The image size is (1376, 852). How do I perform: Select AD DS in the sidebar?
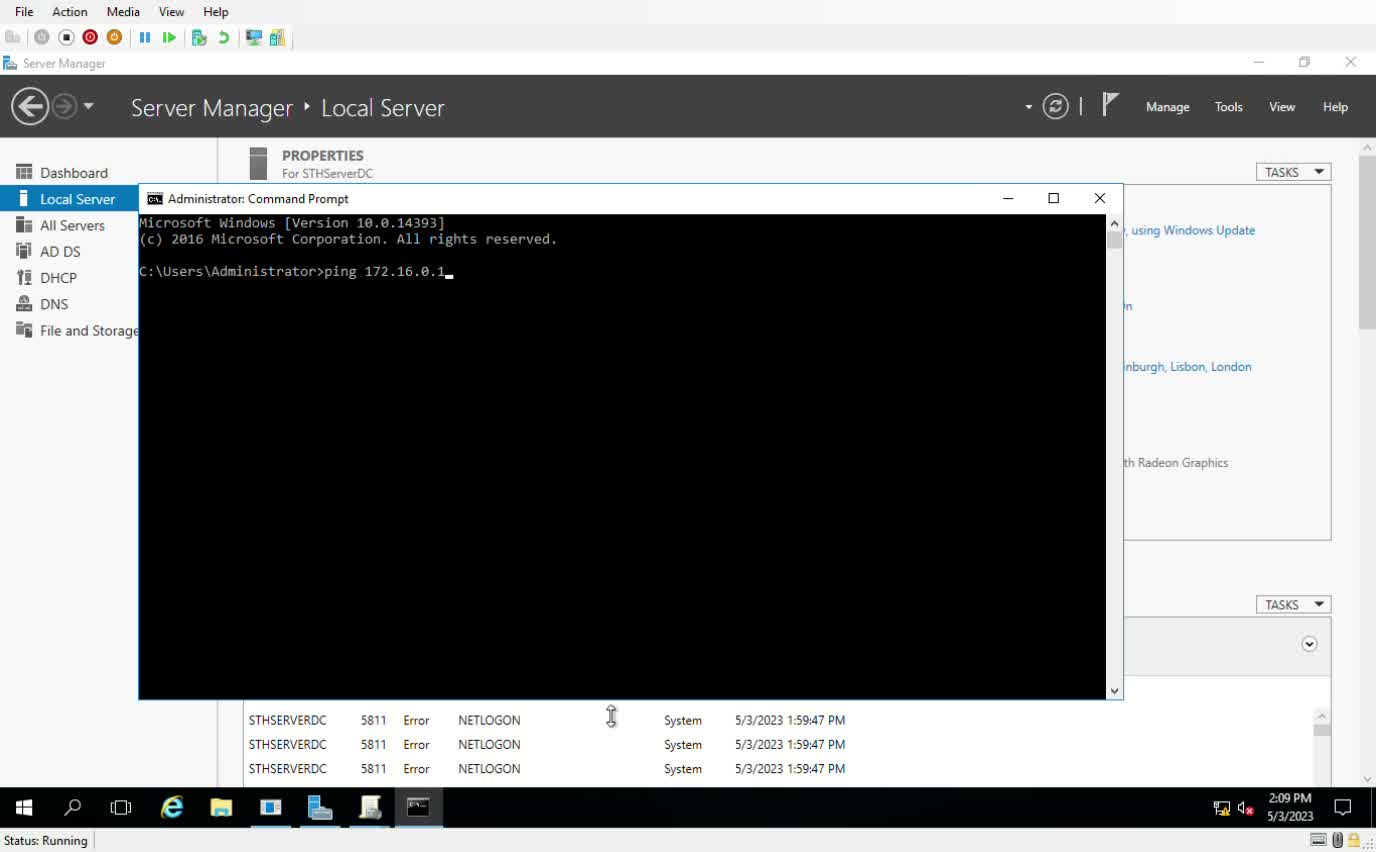click(x=60, y=252)
